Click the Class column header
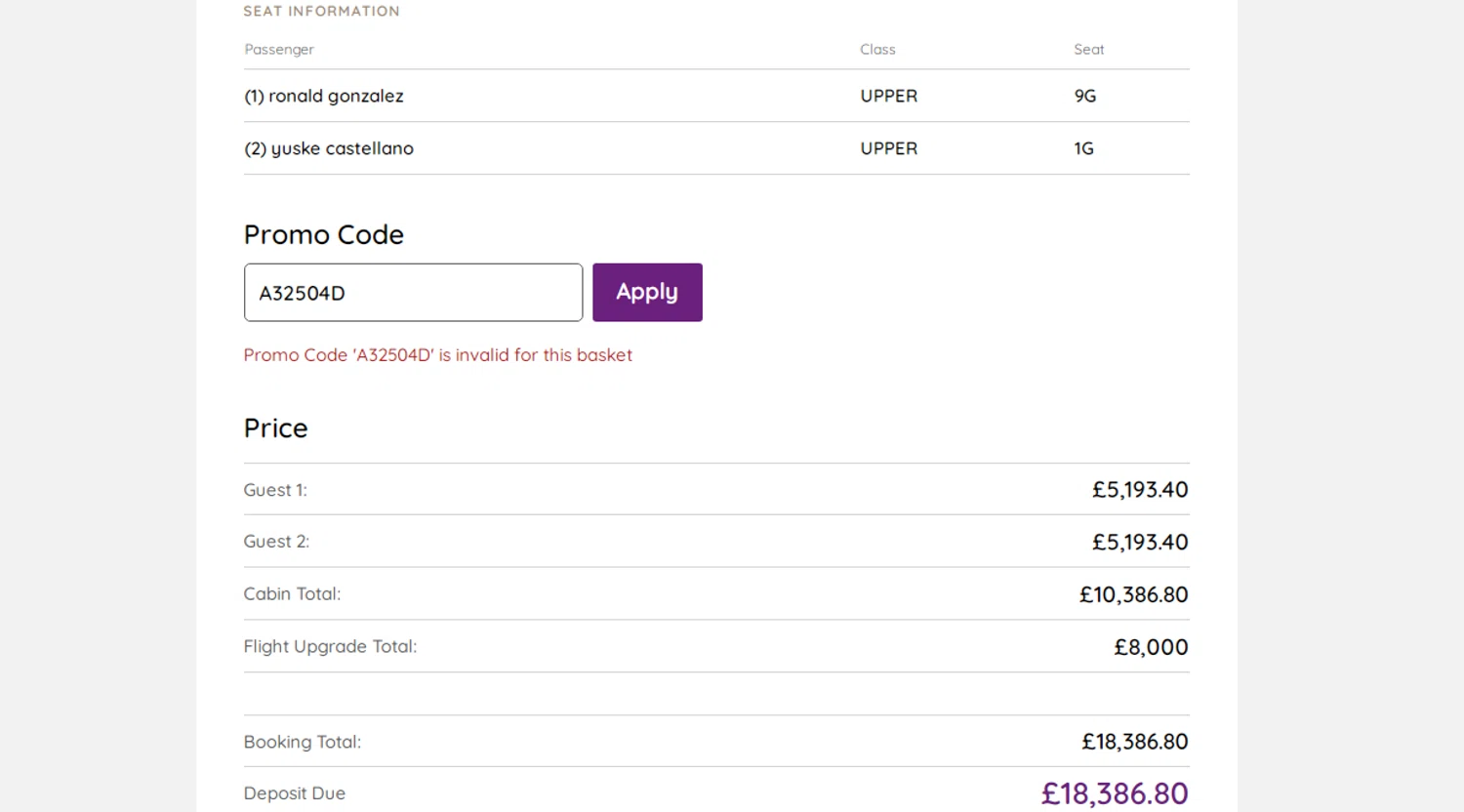 point(877,50)
